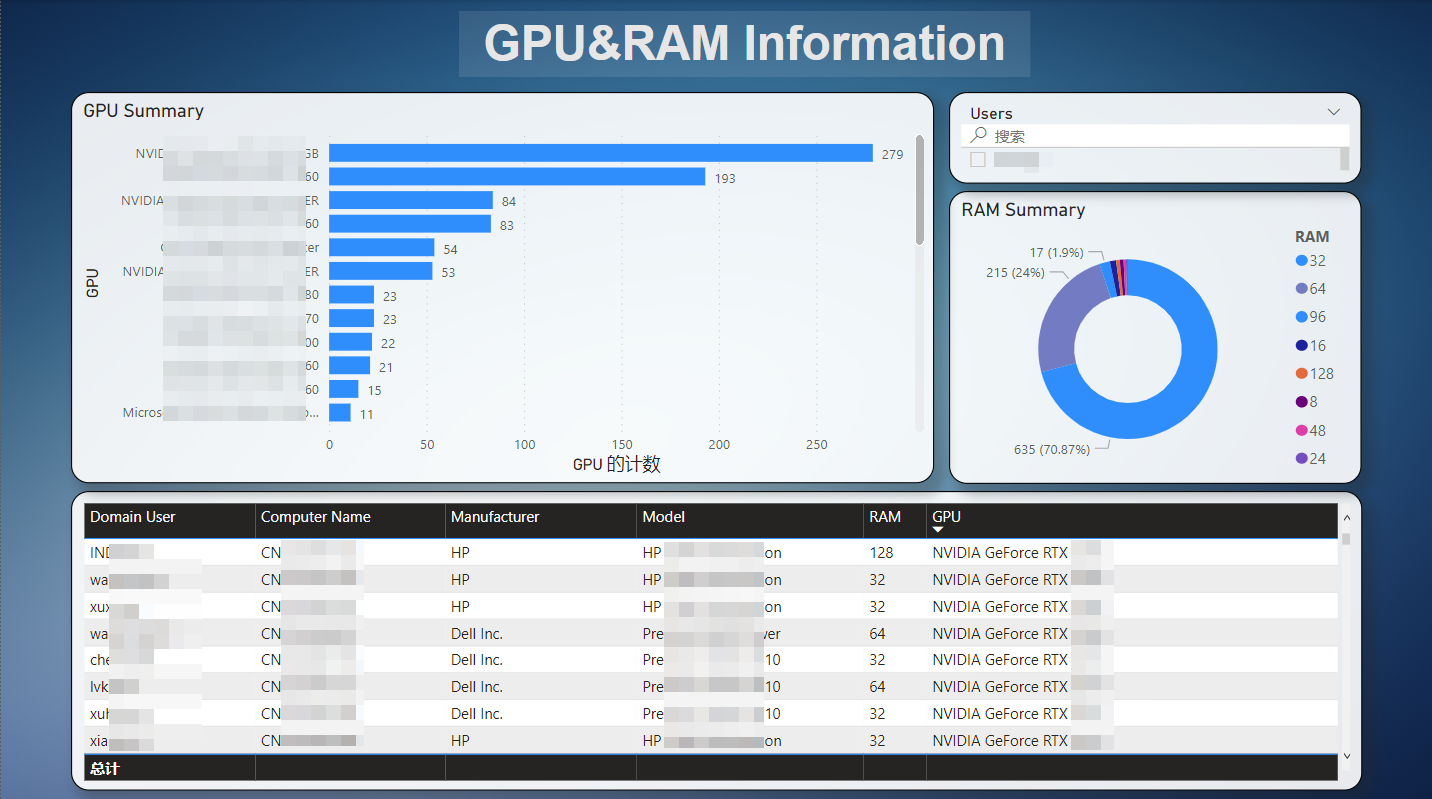The width and height of the screenshot is (1432, 799).
Task: Sort table by Domain User column
Action: point(133,517)
